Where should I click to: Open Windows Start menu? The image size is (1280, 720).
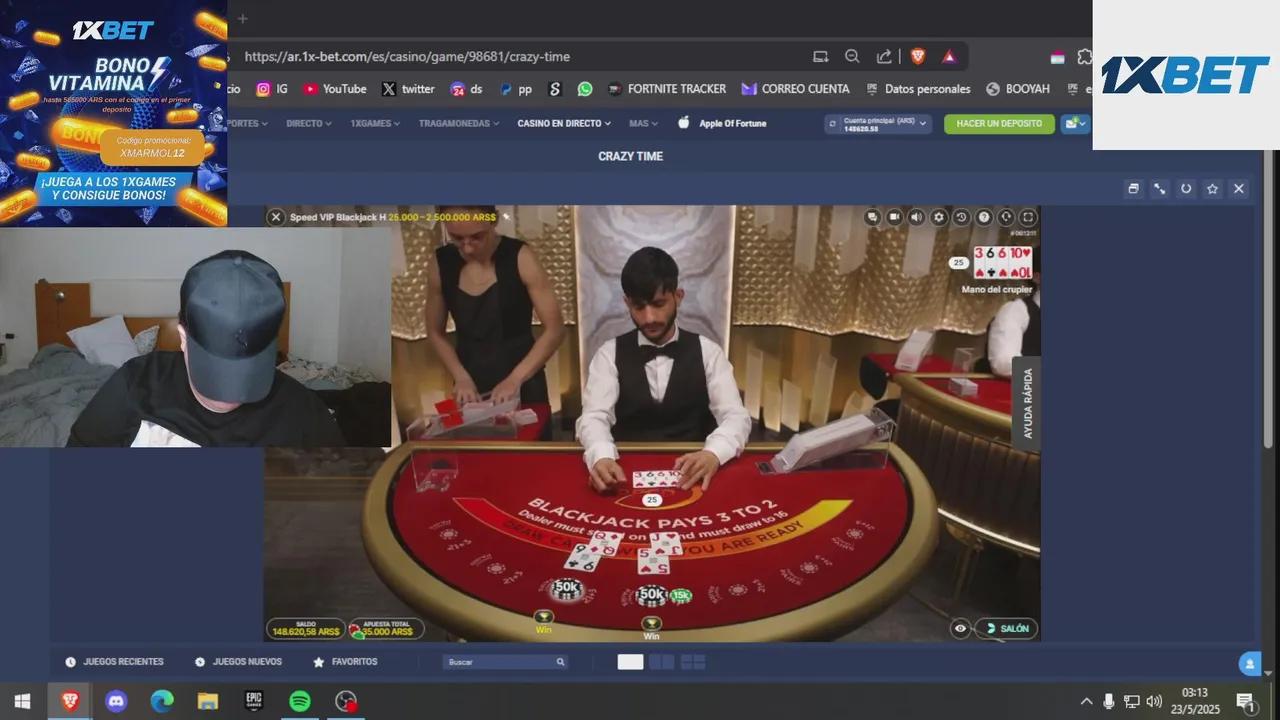click(22, 701)
